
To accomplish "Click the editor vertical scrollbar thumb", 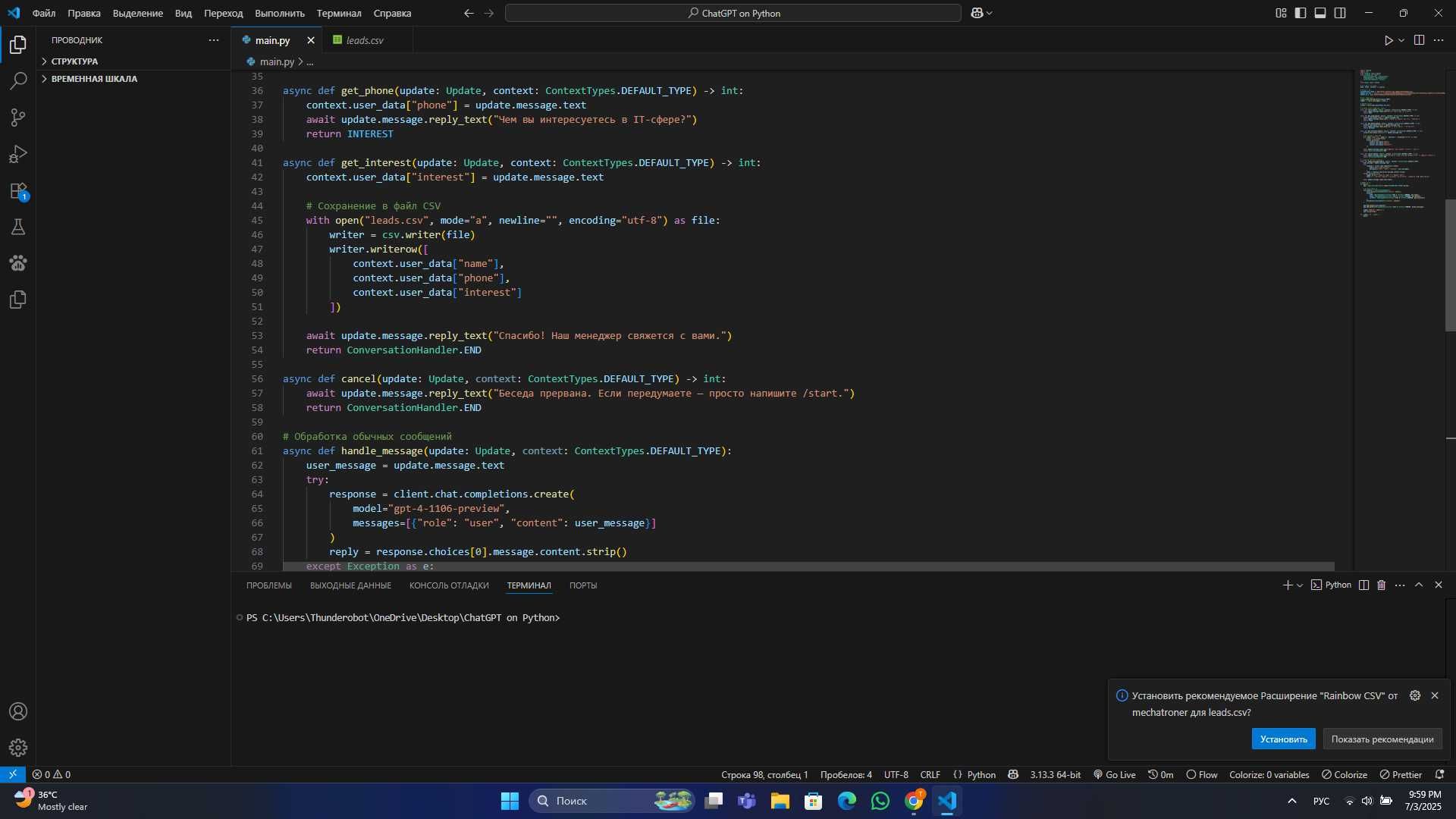I will click(1450, 265).
